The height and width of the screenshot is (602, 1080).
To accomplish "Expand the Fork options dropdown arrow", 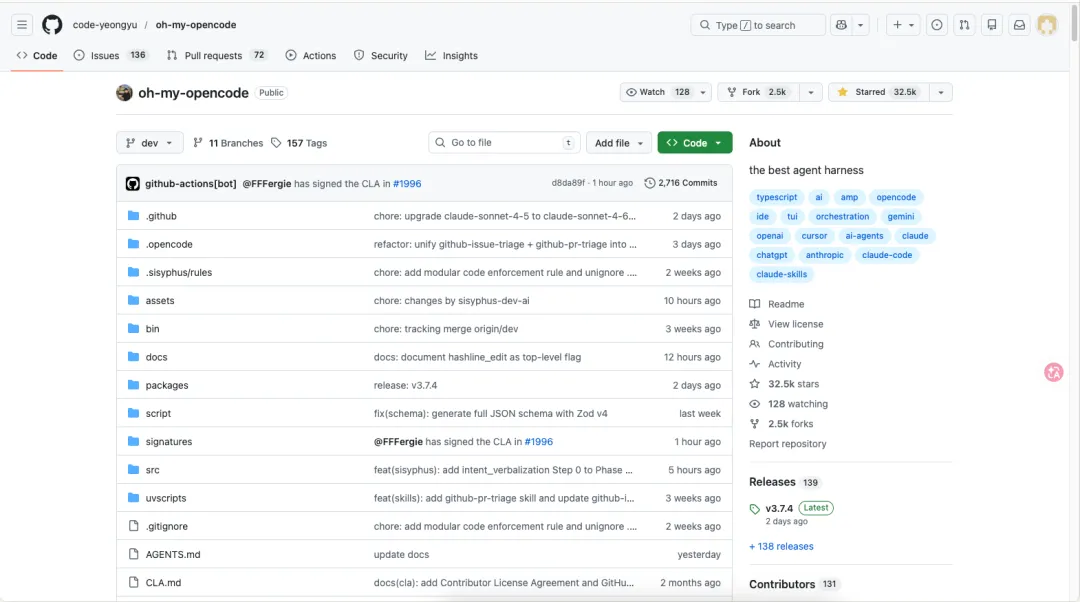I will click(x=811, y=92).
